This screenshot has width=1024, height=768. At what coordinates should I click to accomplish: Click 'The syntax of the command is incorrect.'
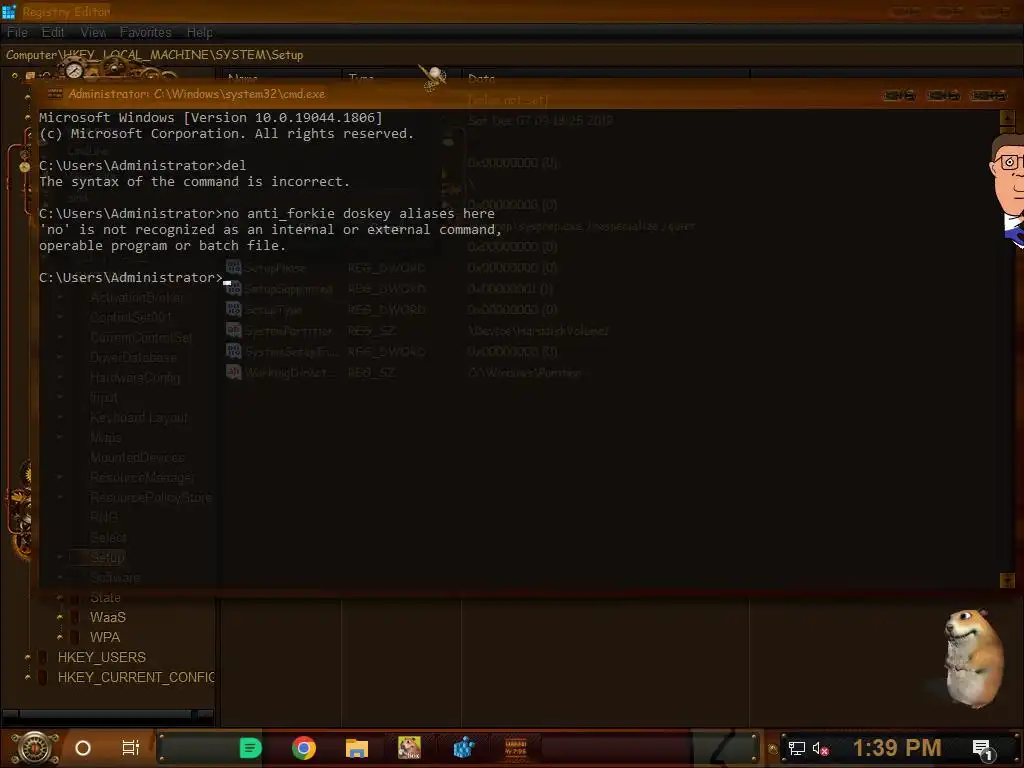point(194,182)
